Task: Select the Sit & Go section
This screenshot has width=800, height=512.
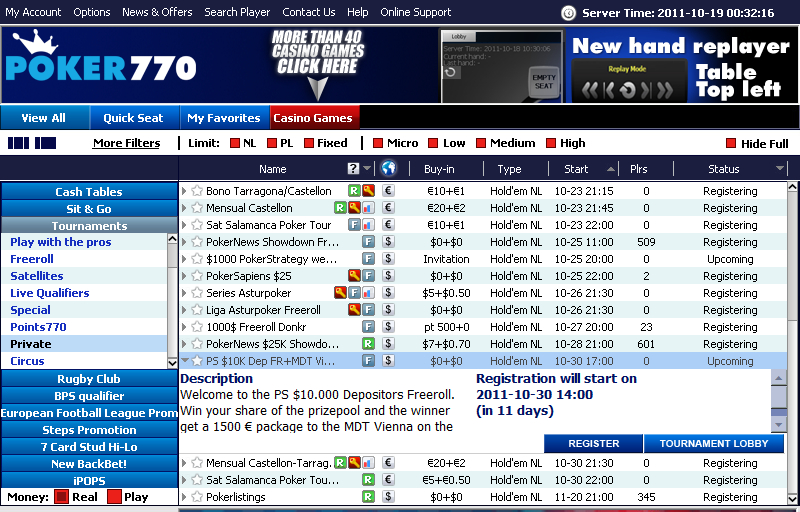Action: point(89,209)
